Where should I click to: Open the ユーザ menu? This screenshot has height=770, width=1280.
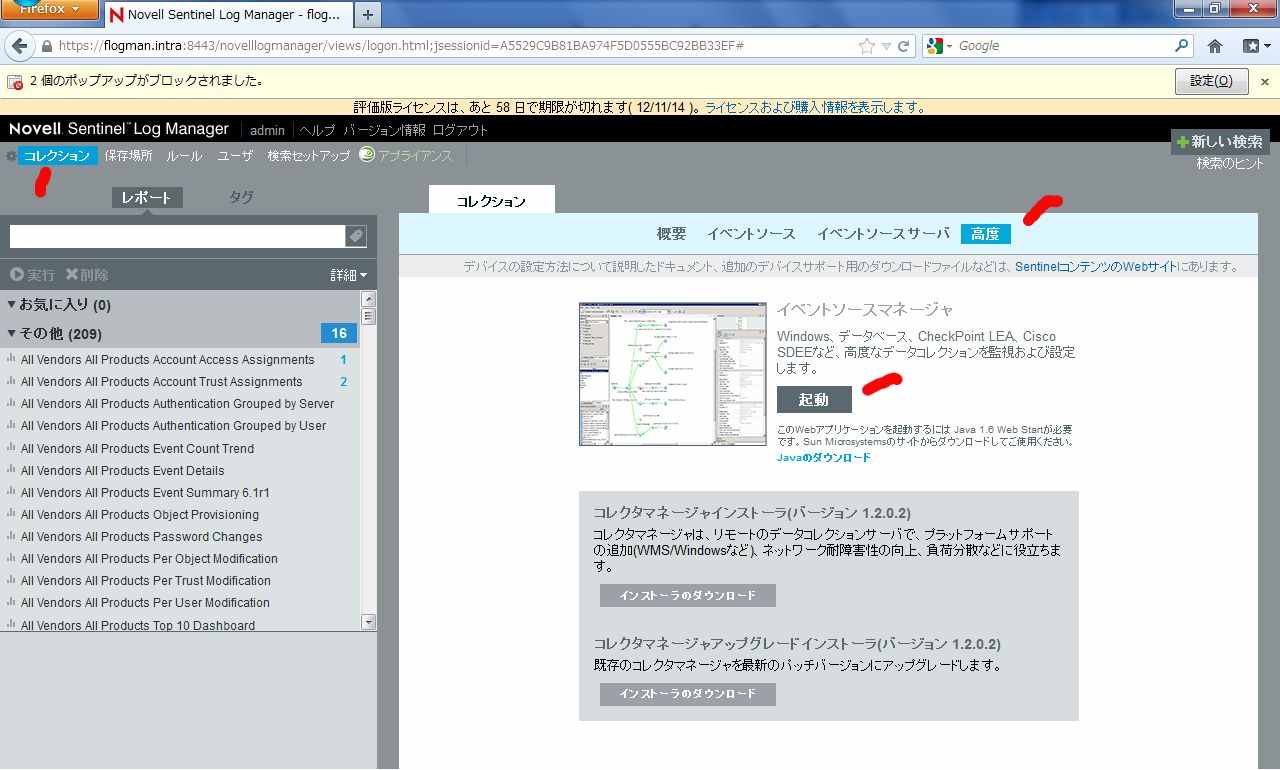(236, 156)
